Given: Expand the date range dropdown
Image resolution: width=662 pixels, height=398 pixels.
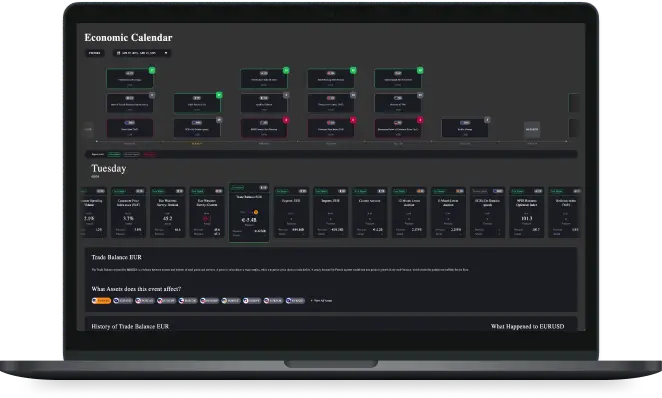Looking at the screenshot, I should click(x=142, y=53).
